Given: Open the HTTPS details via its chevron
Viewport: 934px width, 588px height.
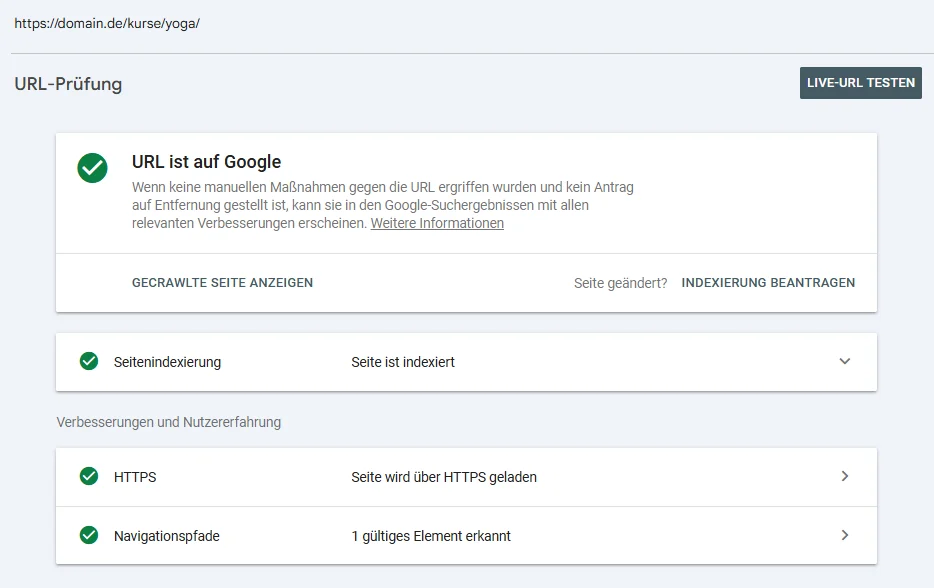Looking at the screenshot, I should (845, 477).
